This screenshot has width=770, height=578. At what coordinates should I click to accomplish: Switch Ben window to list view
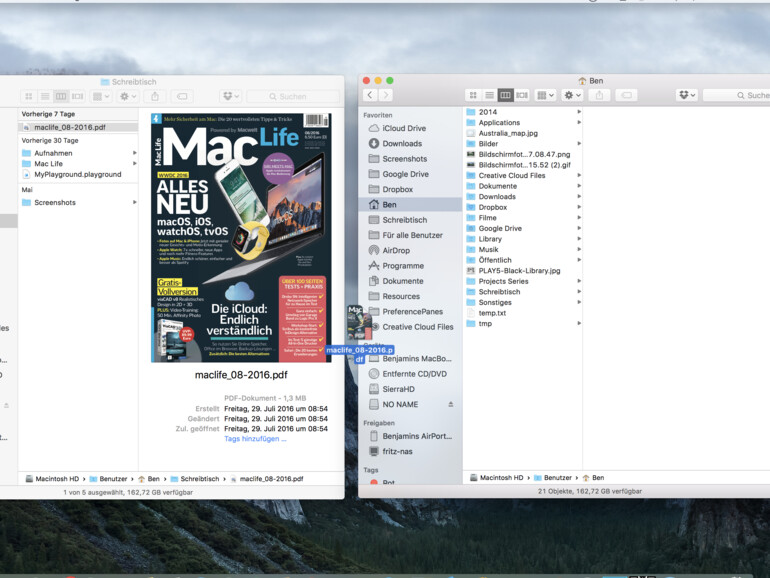point(489,95)
